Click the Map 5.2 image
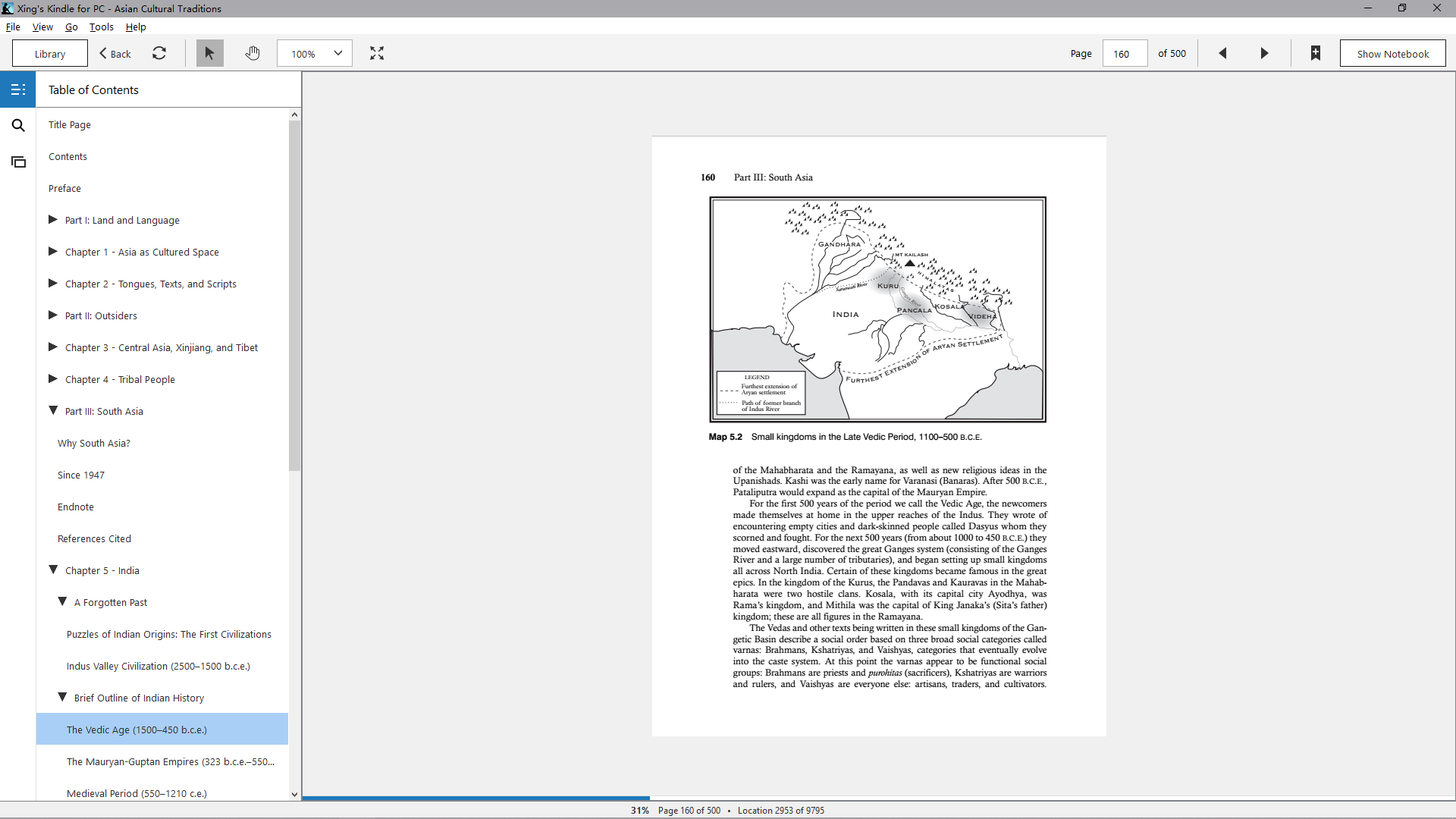This screenshot has width=1456, height=819. tap(877, 309)
